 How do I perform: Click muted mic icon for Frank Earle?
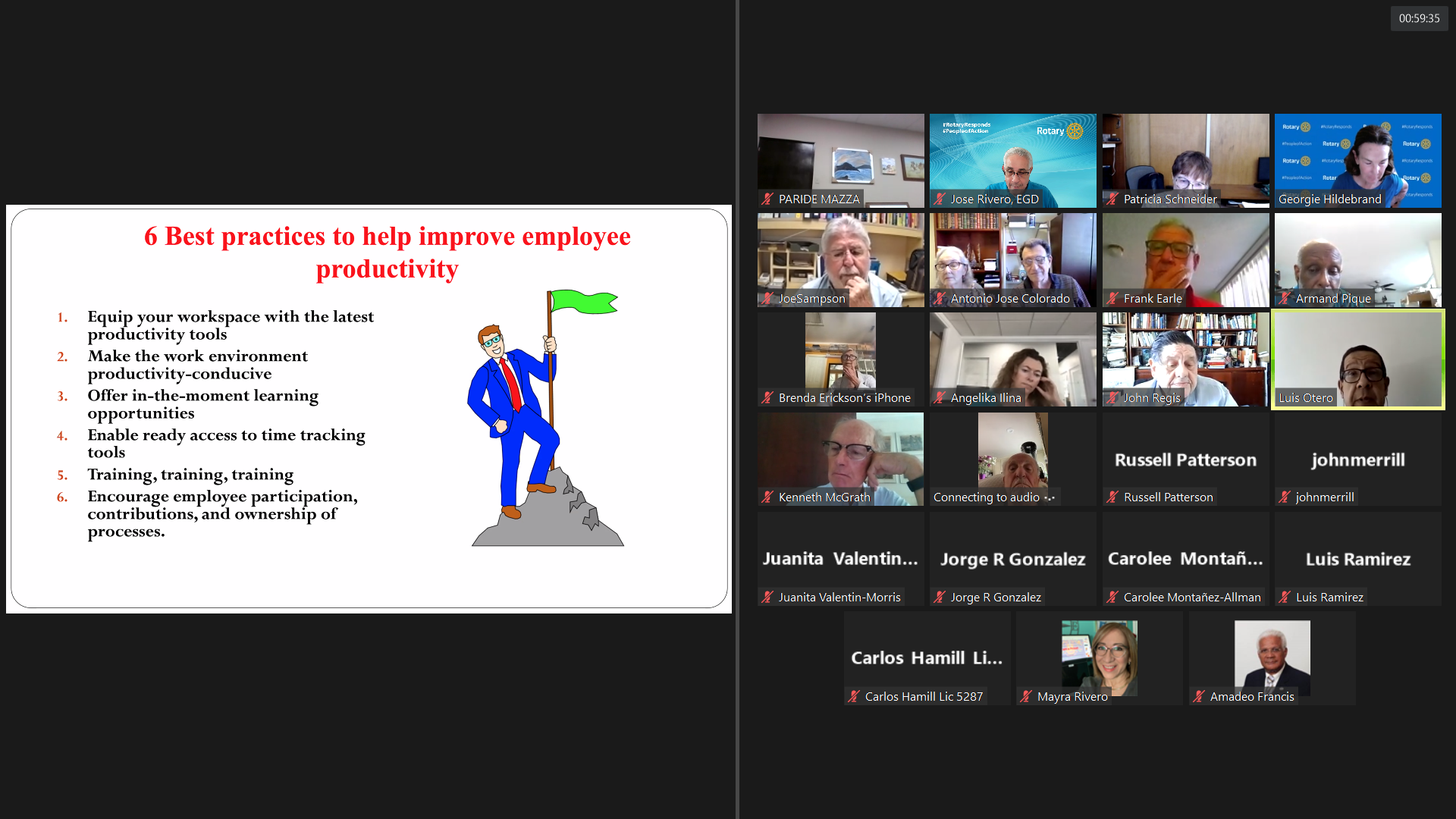pos(1112,299)
